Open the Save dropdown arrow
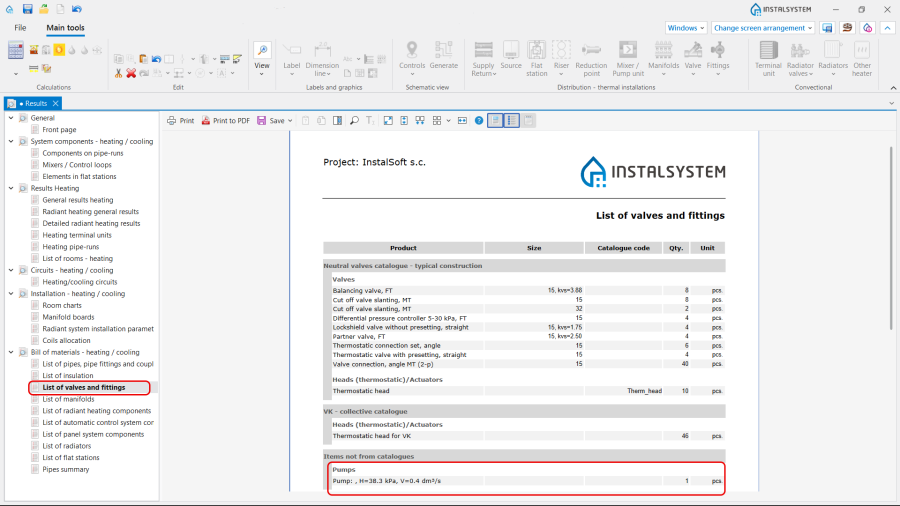This screenshot has height=506, width=900. coord(290,120)
